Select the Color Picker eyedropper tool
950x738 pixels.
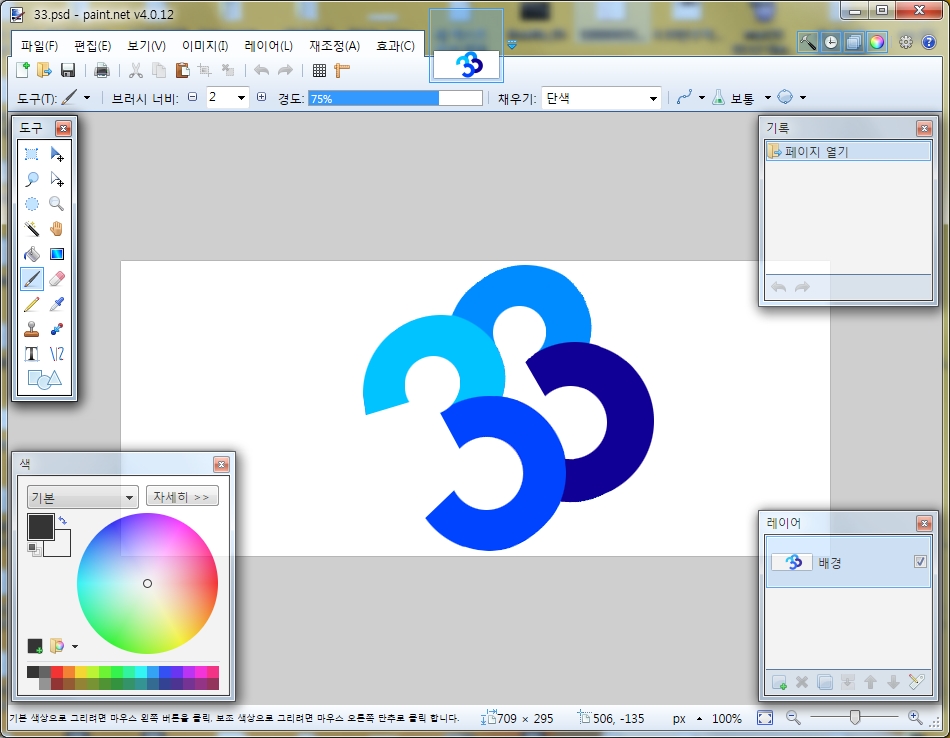(57, 304)
